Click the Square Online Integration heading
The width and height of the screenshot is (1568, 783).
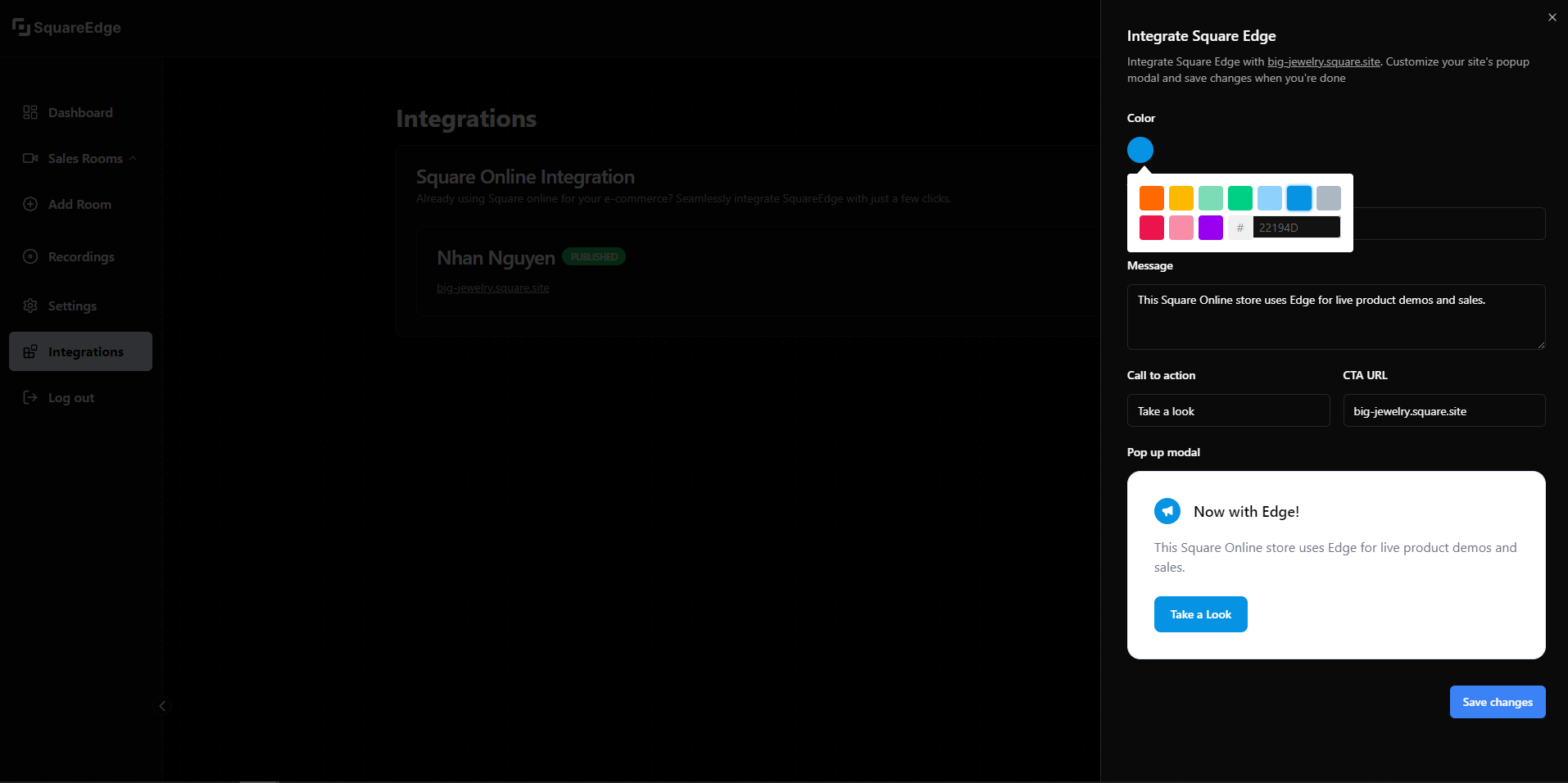525,177
